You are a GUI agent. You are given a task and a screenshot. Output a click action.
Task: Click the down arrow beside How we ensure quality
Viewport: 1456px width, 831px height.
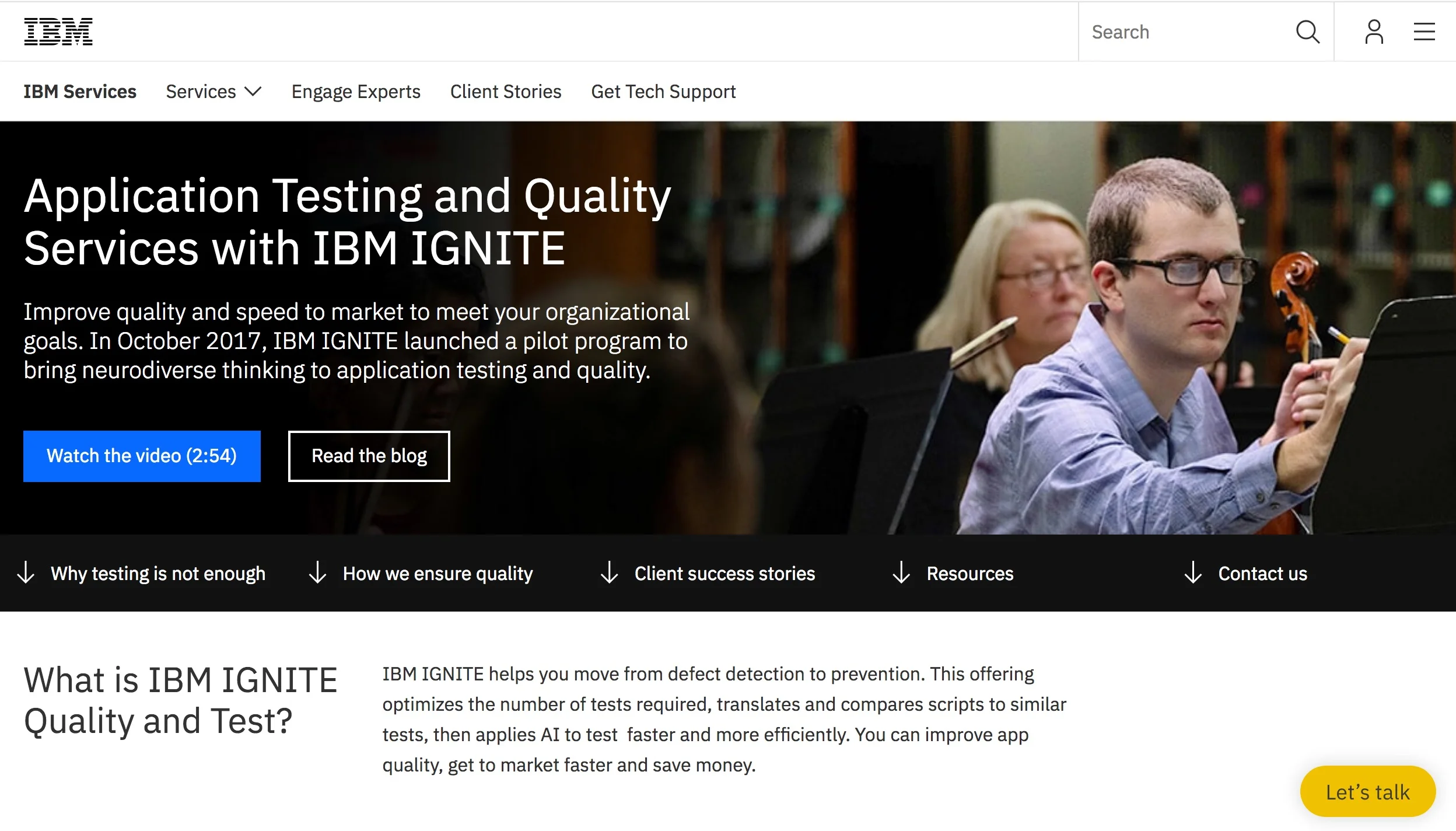[x=317, y=572]
